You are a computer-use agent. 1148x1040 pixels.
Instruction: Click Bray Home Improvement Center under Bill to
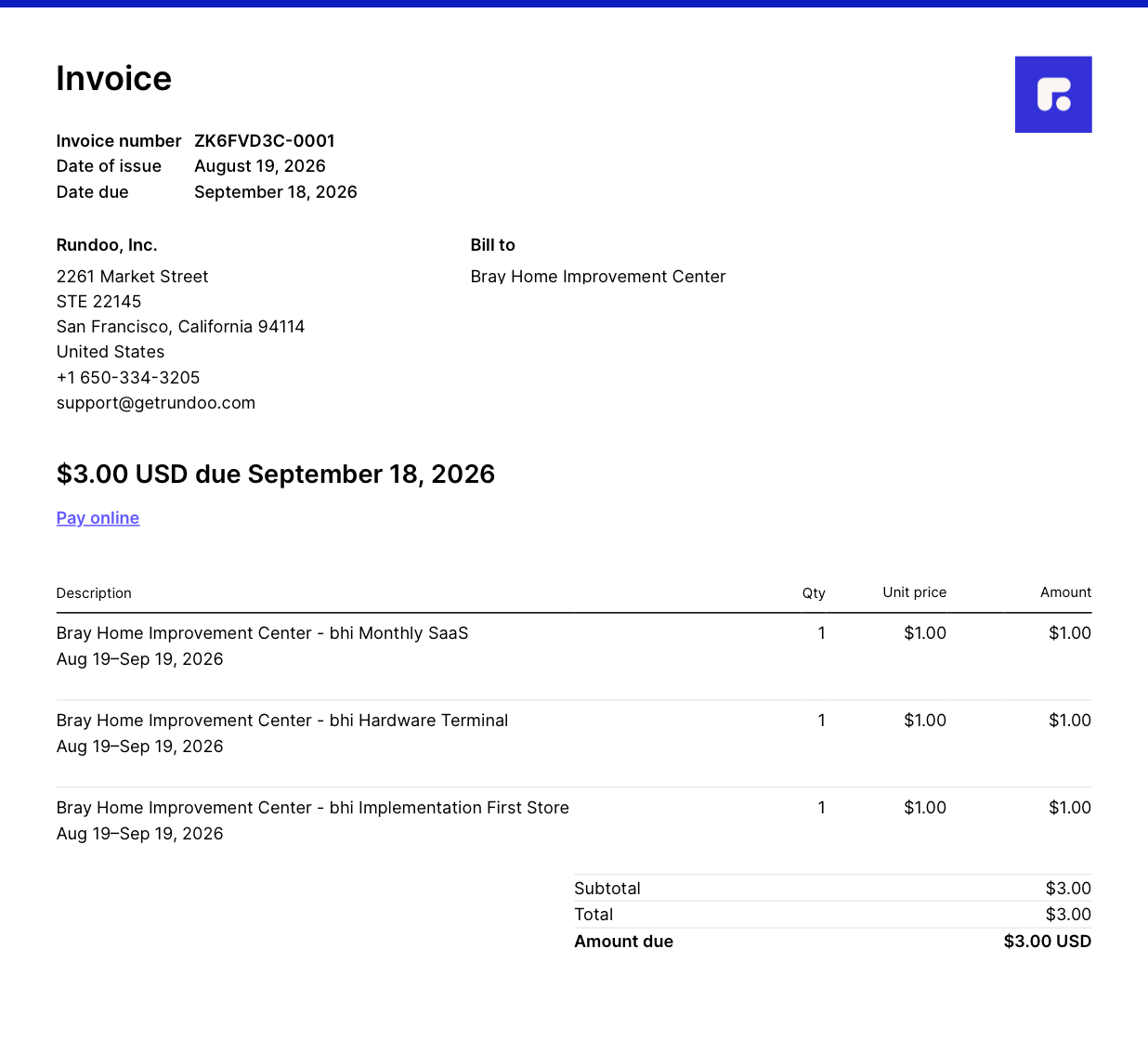598,277
